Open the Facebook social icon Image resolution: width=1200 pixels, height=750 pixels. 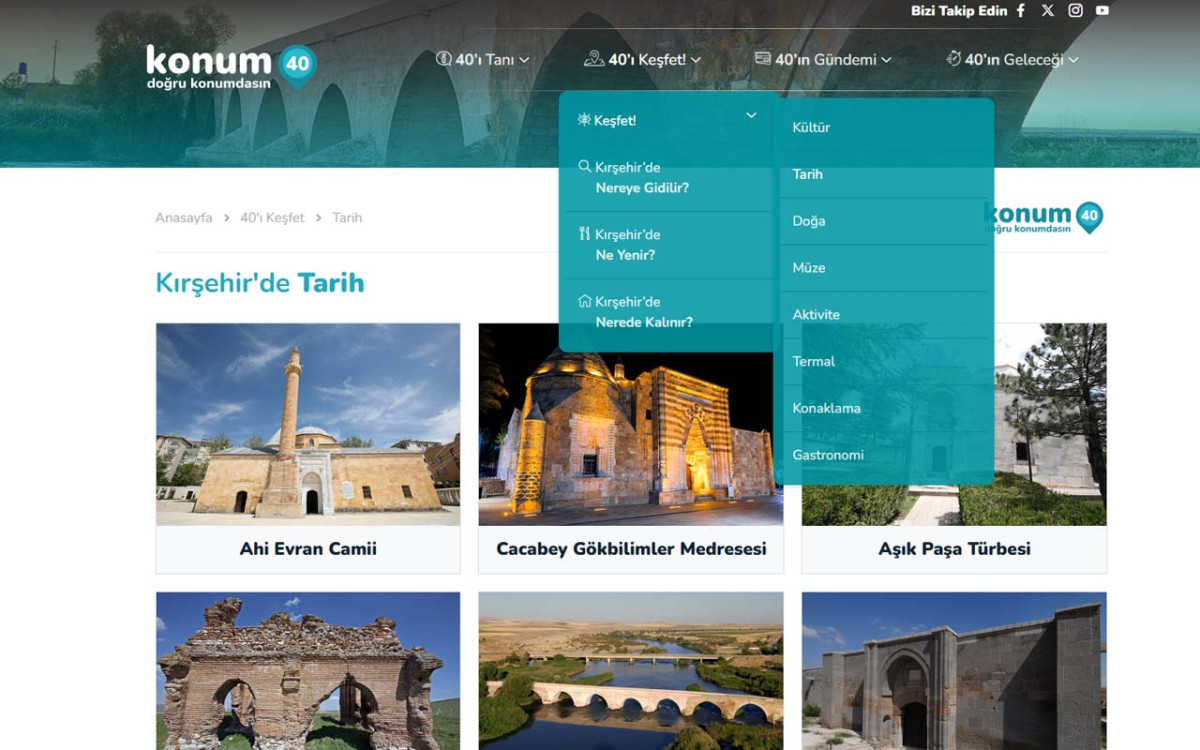coord(1021,11)
